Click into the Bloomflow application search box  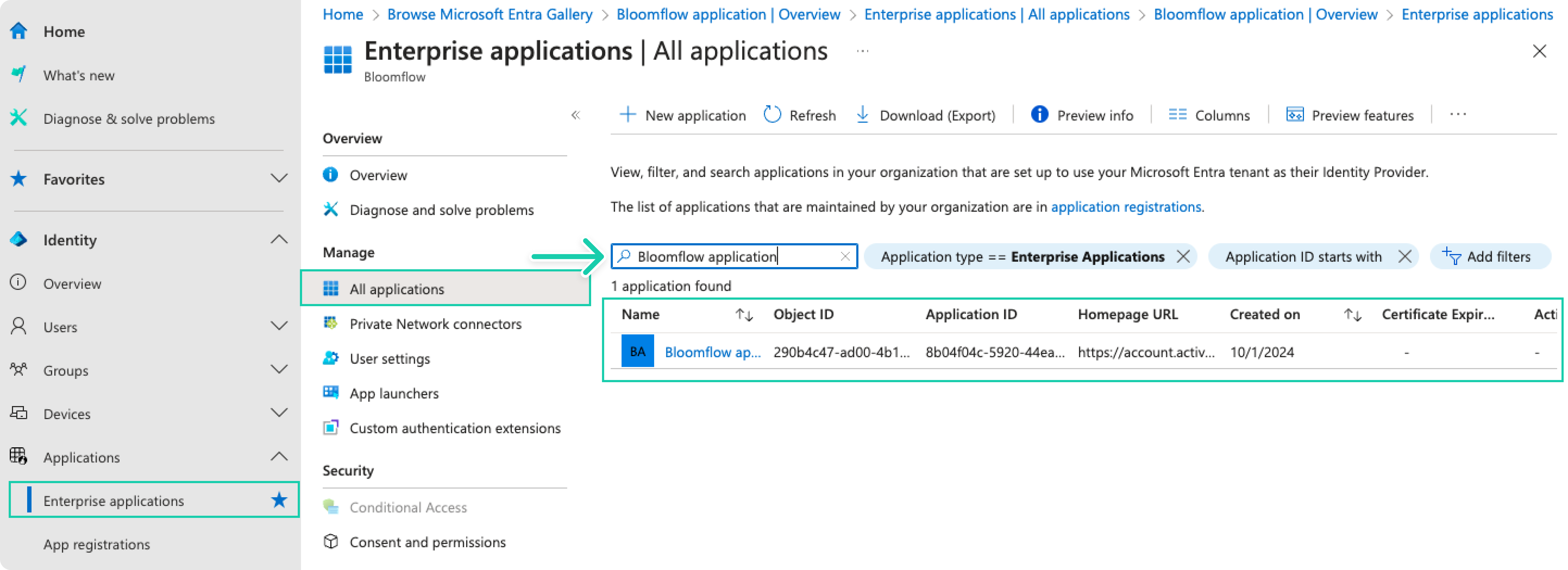click(730, 257)
